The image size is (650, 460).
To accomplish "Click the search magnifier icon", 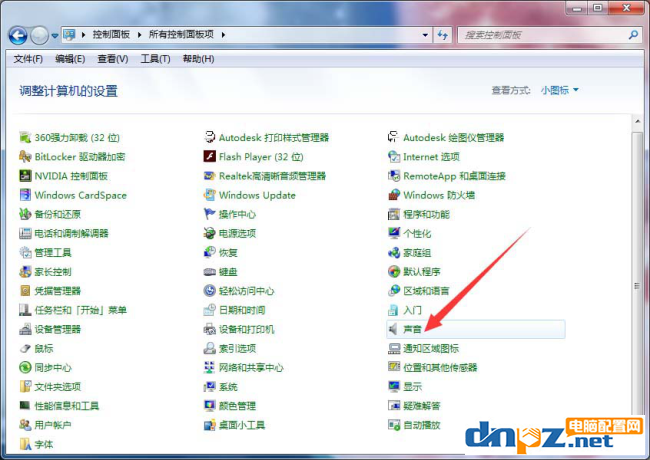I will 633,35.
